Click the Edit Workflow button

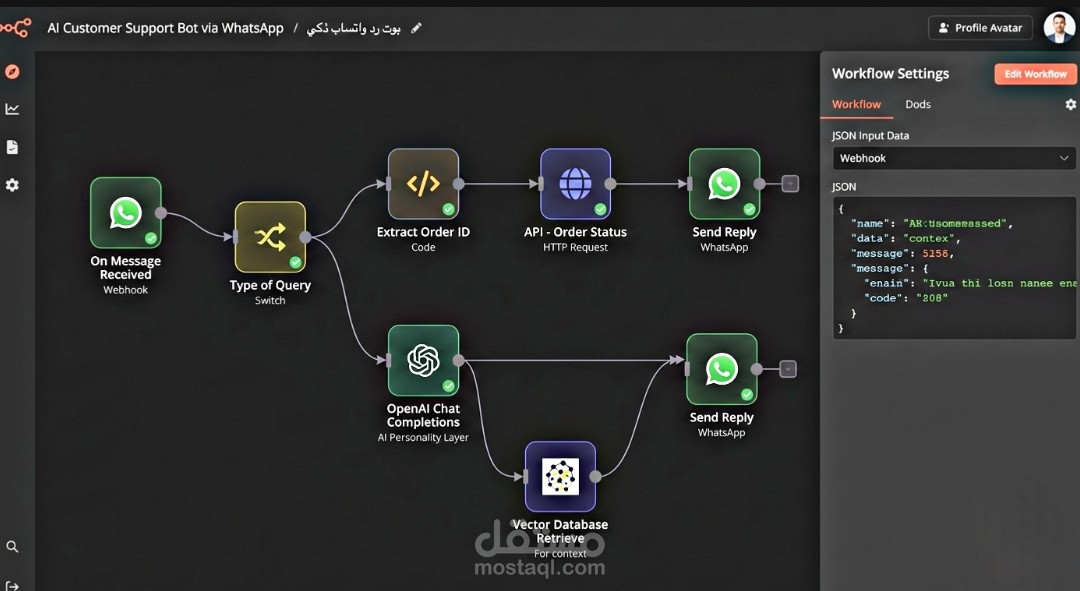[x=1035, y=74]
